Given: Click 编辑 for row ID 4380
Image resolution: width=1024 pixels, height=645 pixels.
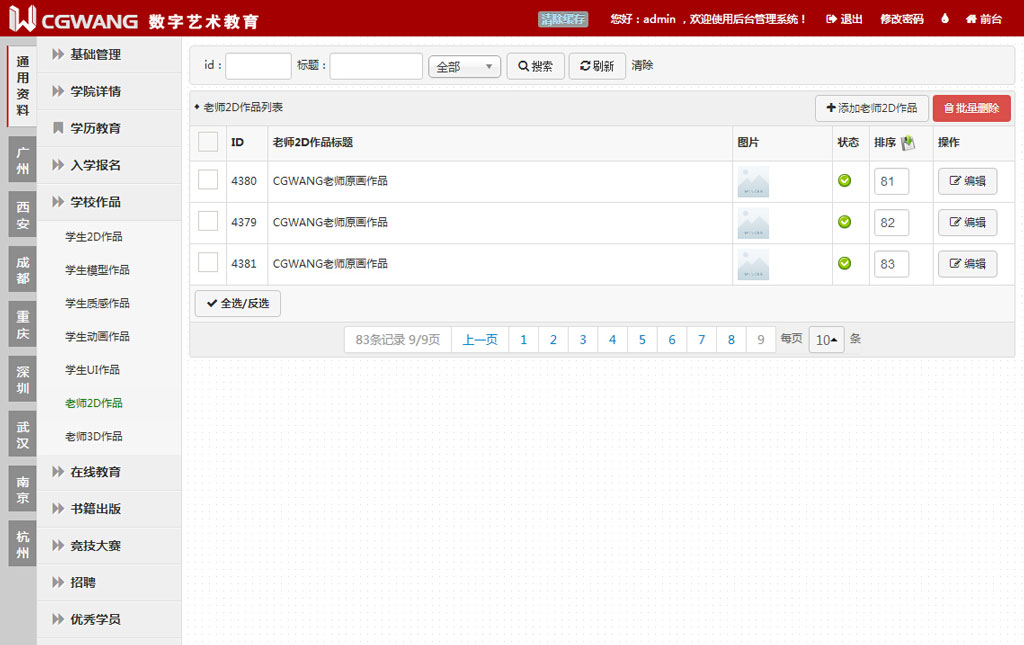Looking at the screenshot, I should pyautogui.click(x=967, y=181).
